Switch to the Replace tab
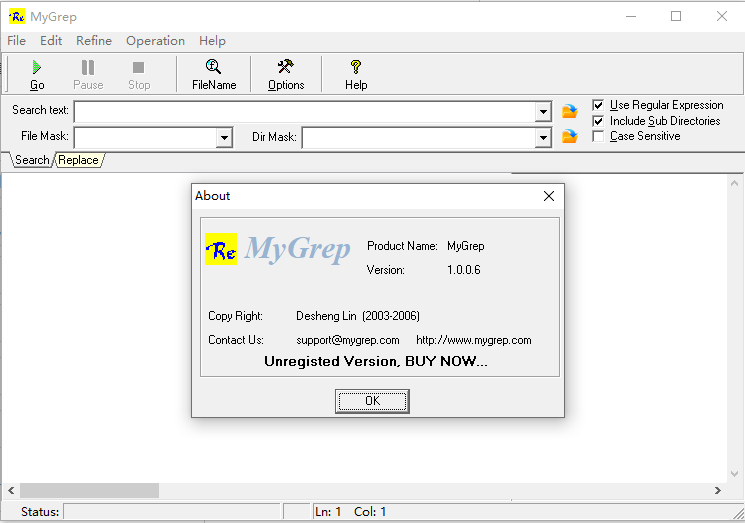The height and width of the screenshot is (523, 745). (x=78, y=160)
